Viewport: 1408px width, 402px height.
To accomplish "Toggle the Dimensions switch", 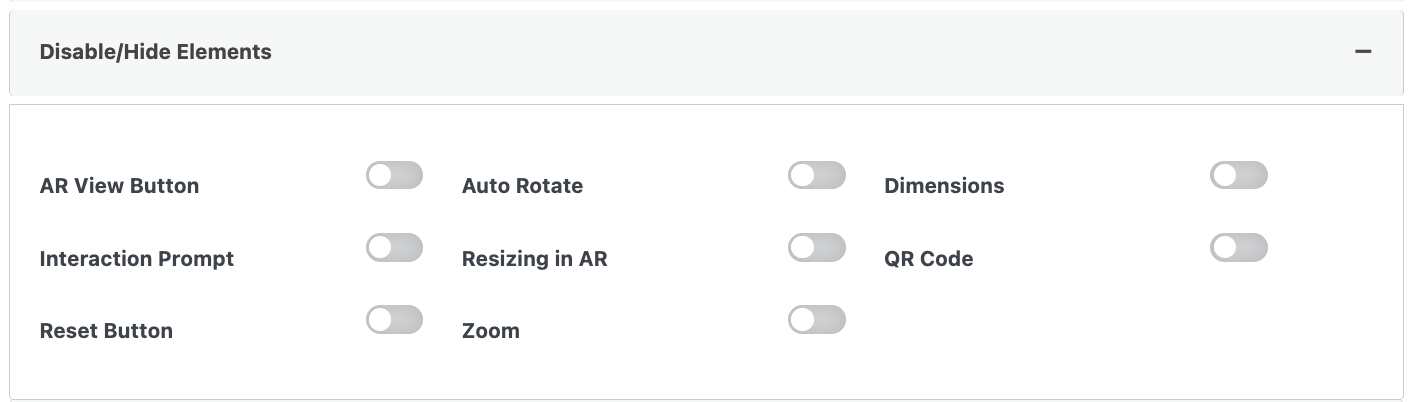I will point(1238,176).
